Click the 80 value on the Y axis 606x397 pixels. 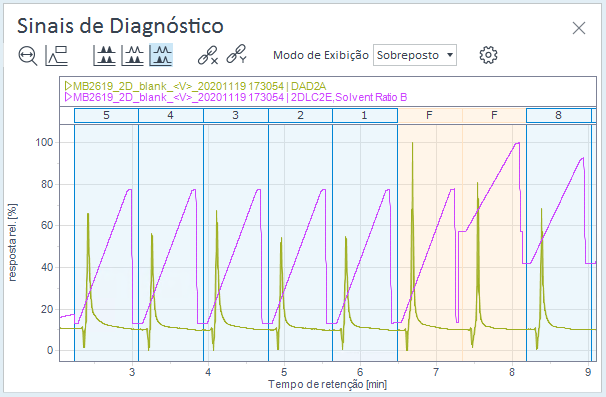(47, 184)
